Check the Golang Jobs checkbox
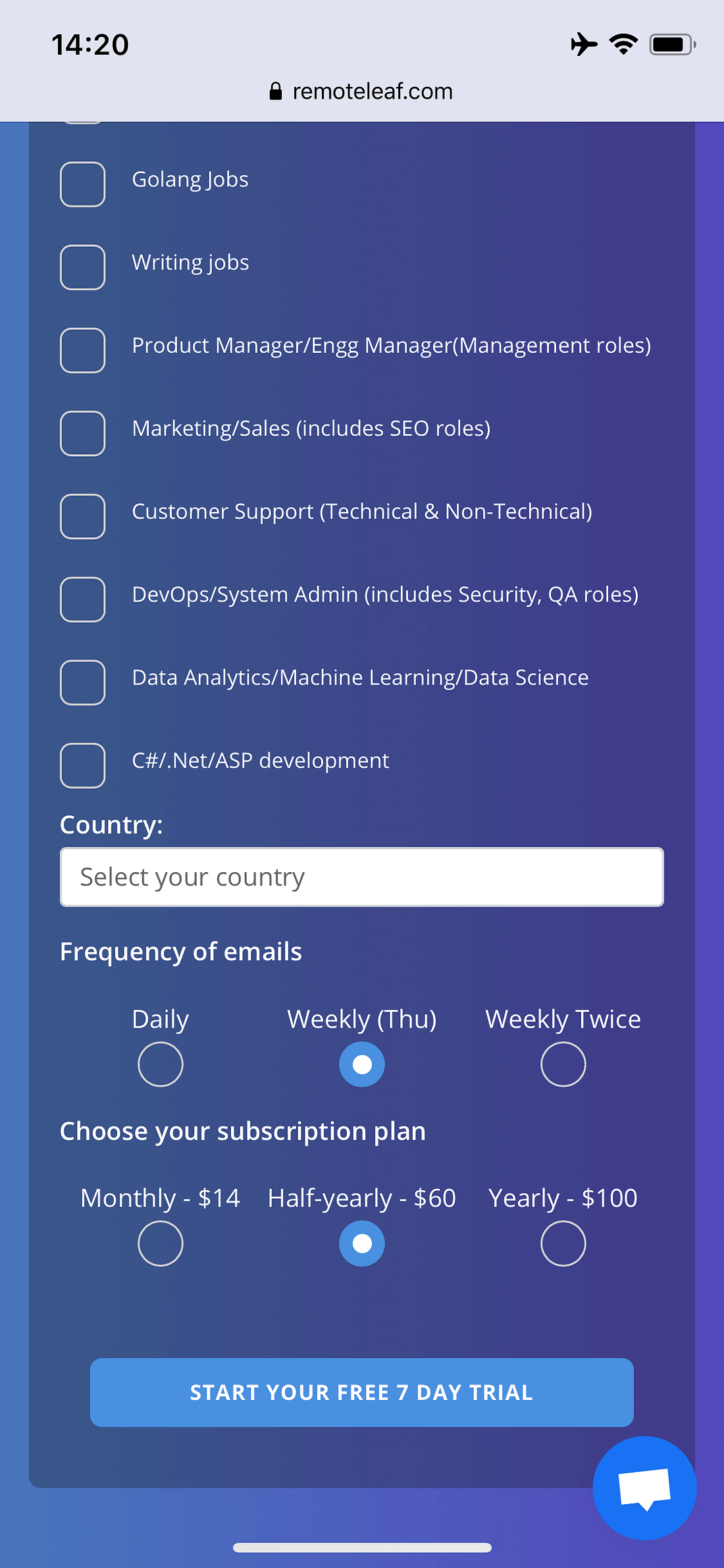Viewport: 724px width, 1568px height. [x=83, y=184]
